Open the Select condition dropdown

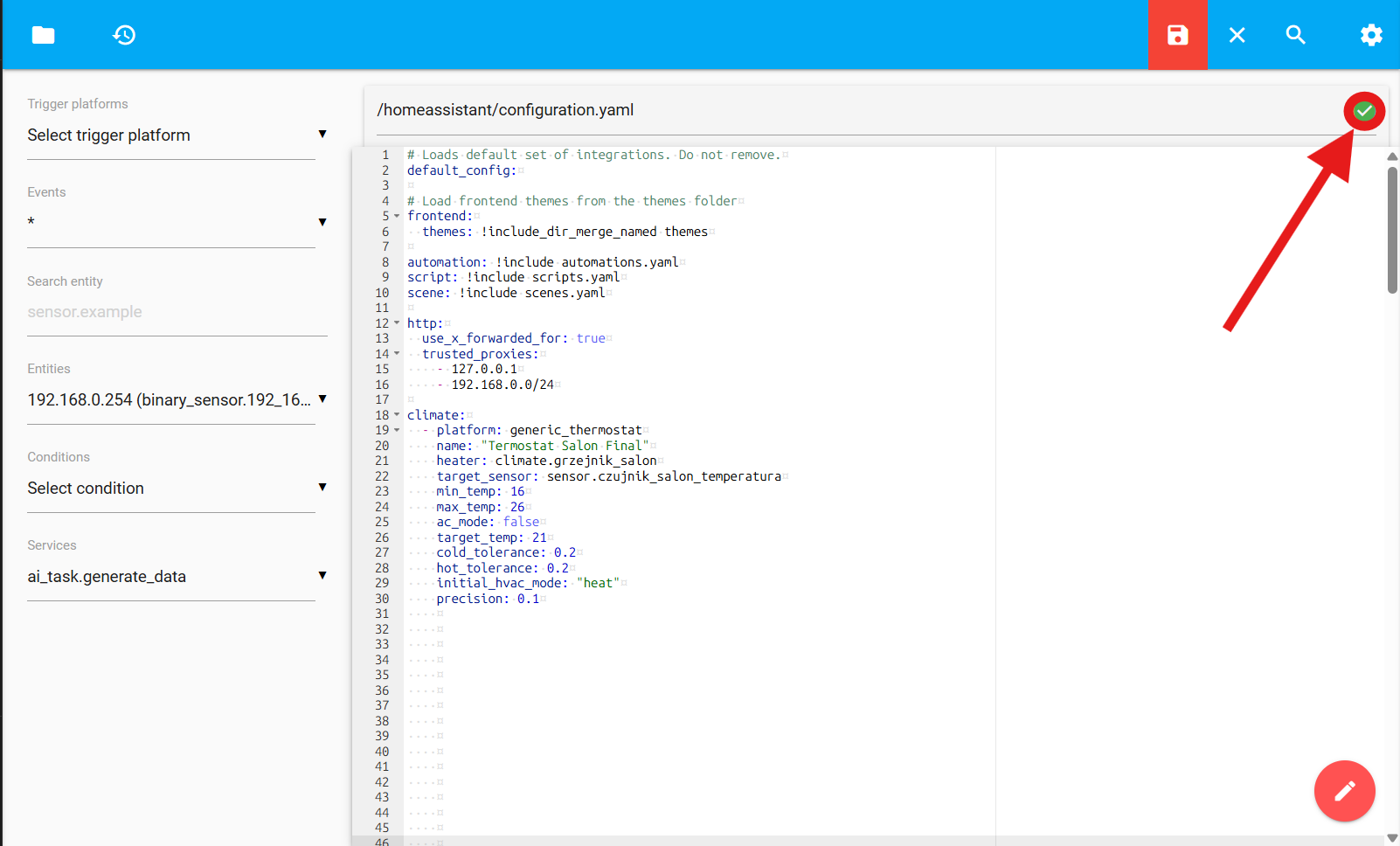[177, 489]
